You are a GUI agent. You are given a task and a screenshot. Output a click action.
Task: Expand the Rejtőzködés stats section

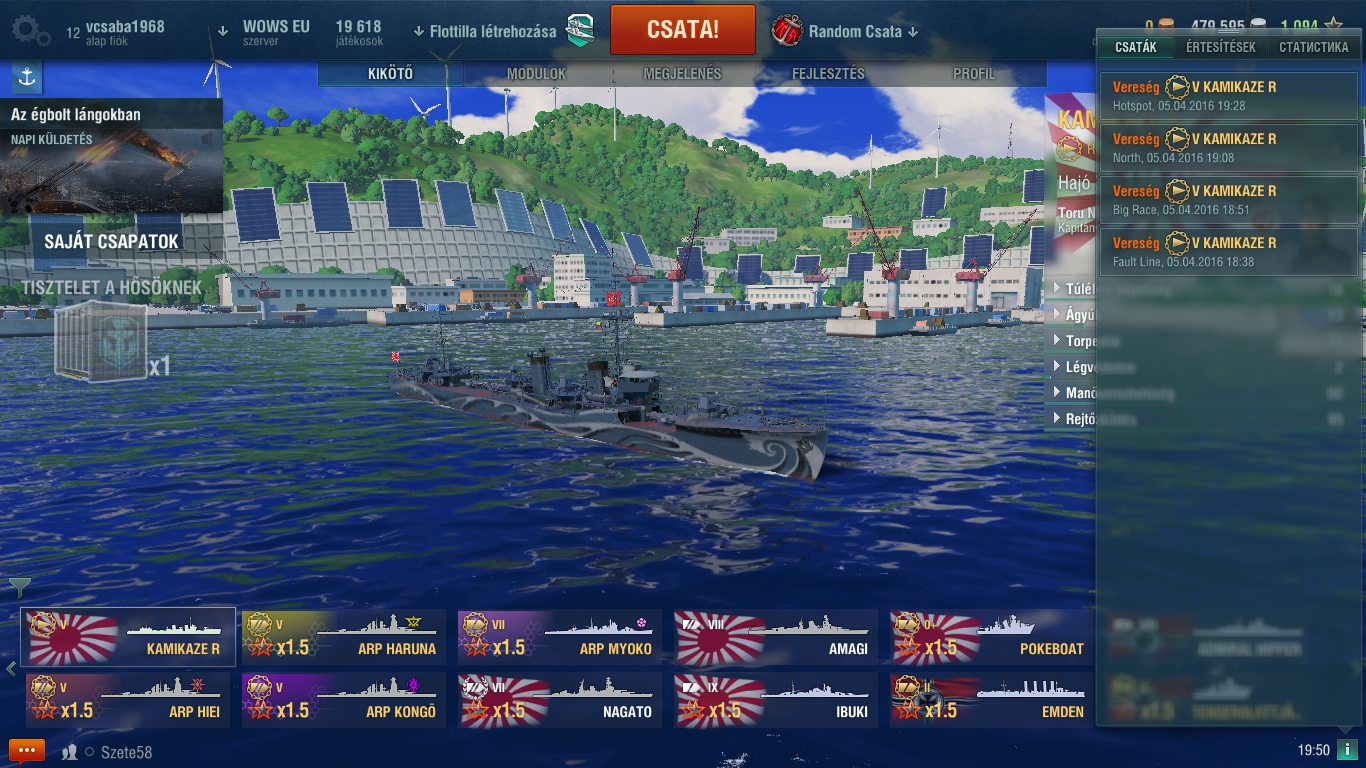(x=1072, y=419)
